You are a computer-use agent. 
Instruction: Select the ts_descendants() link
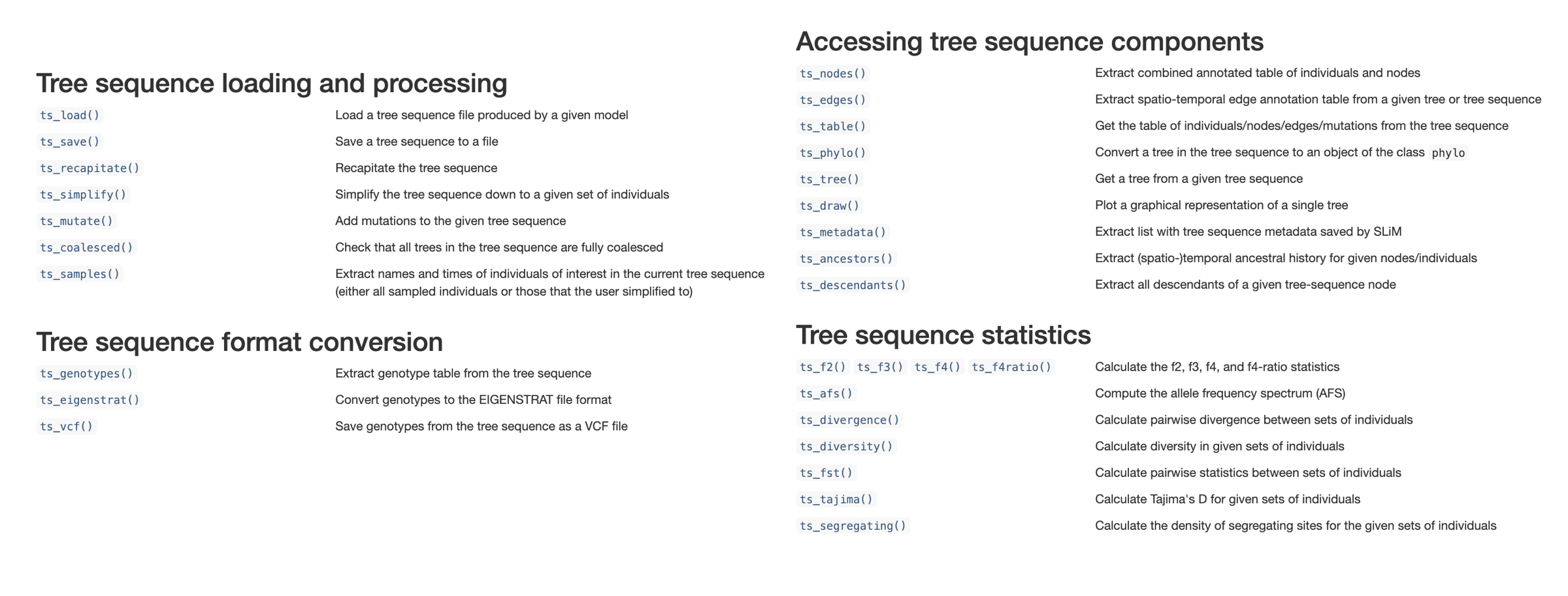pos(853,285)
